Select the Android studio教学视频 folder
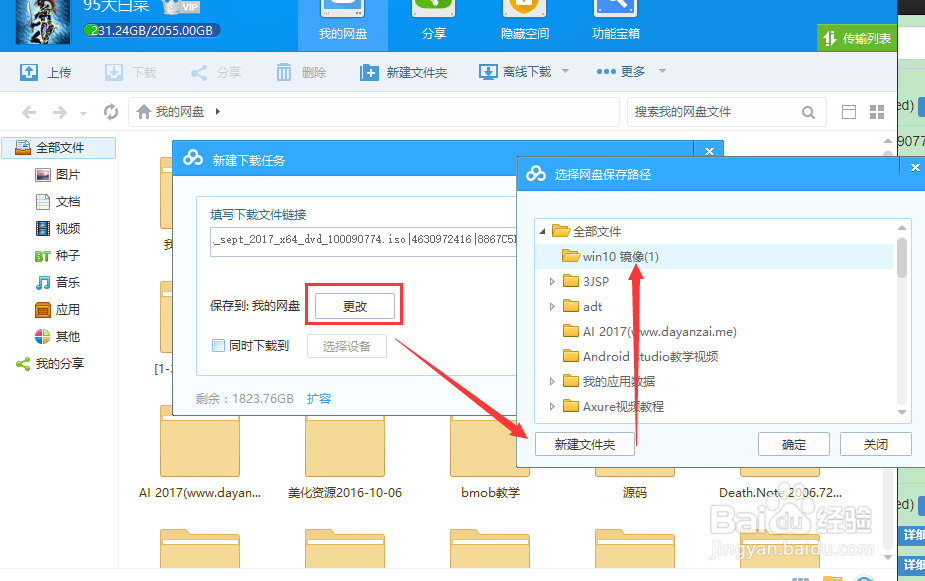925x581 pixels. 641,356
